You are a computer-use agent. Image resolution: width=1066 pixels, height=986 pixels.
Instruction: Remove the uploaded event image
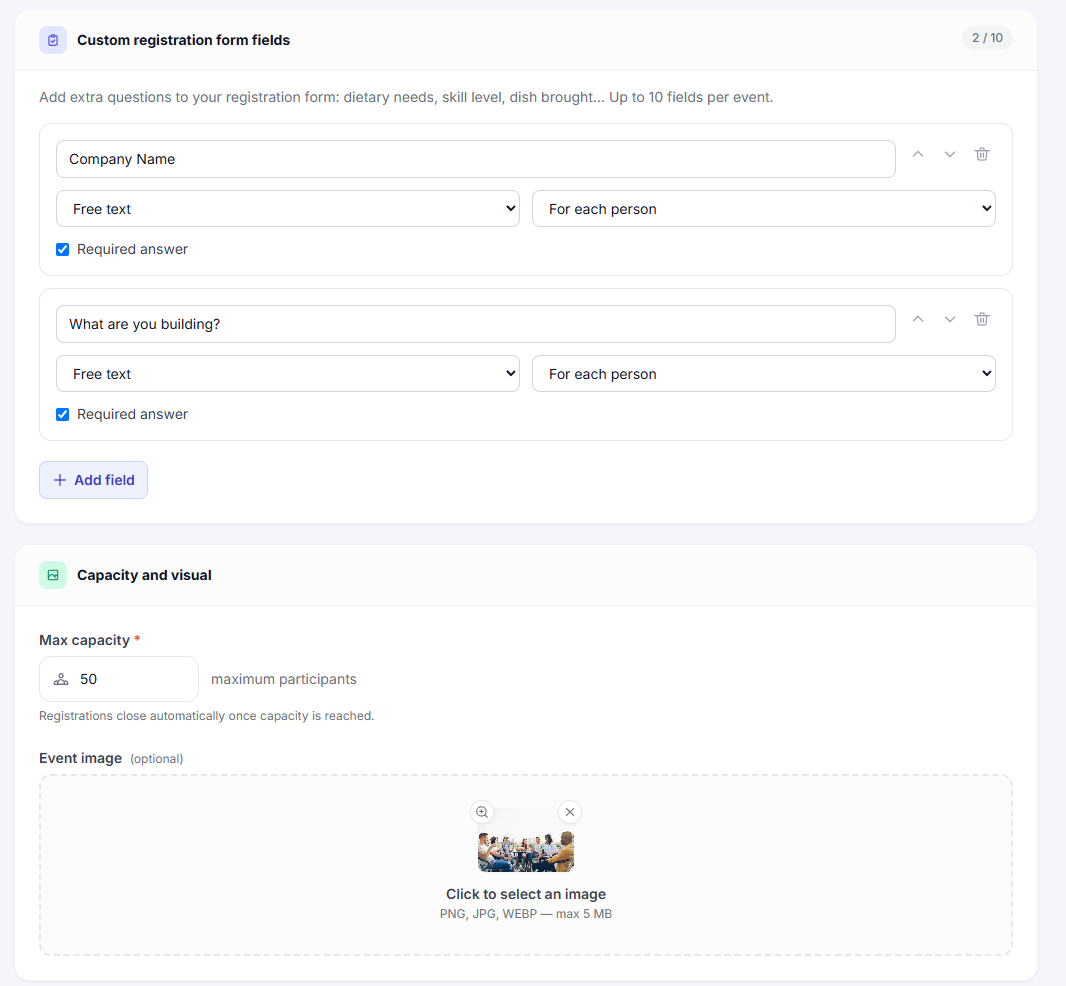coord(570,812)
